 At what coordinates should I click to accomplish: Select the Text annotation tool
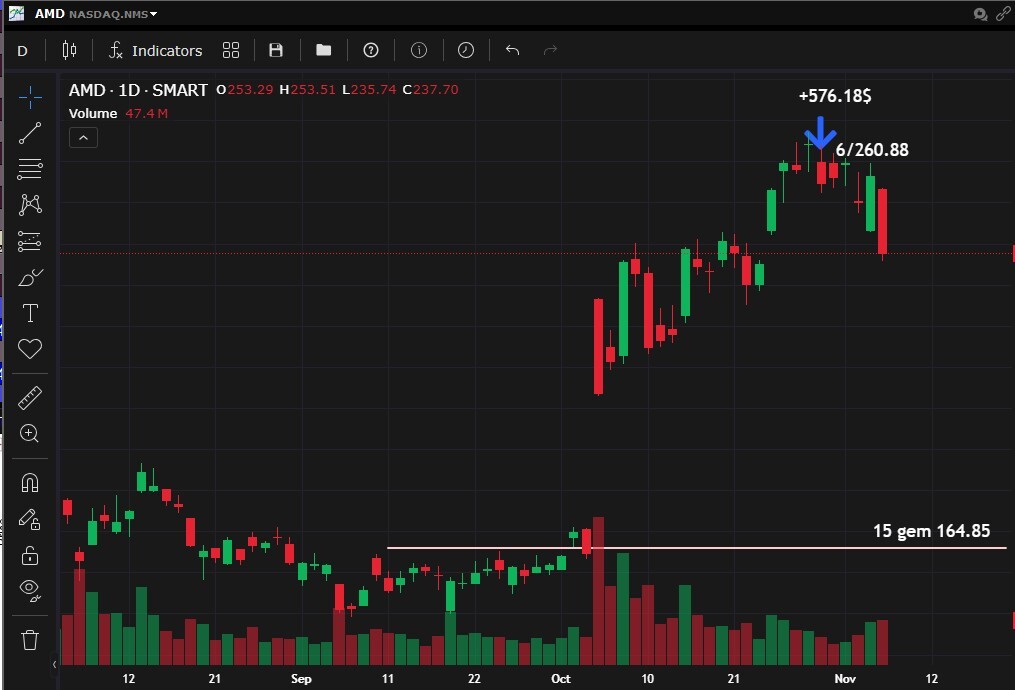(30, 313)
